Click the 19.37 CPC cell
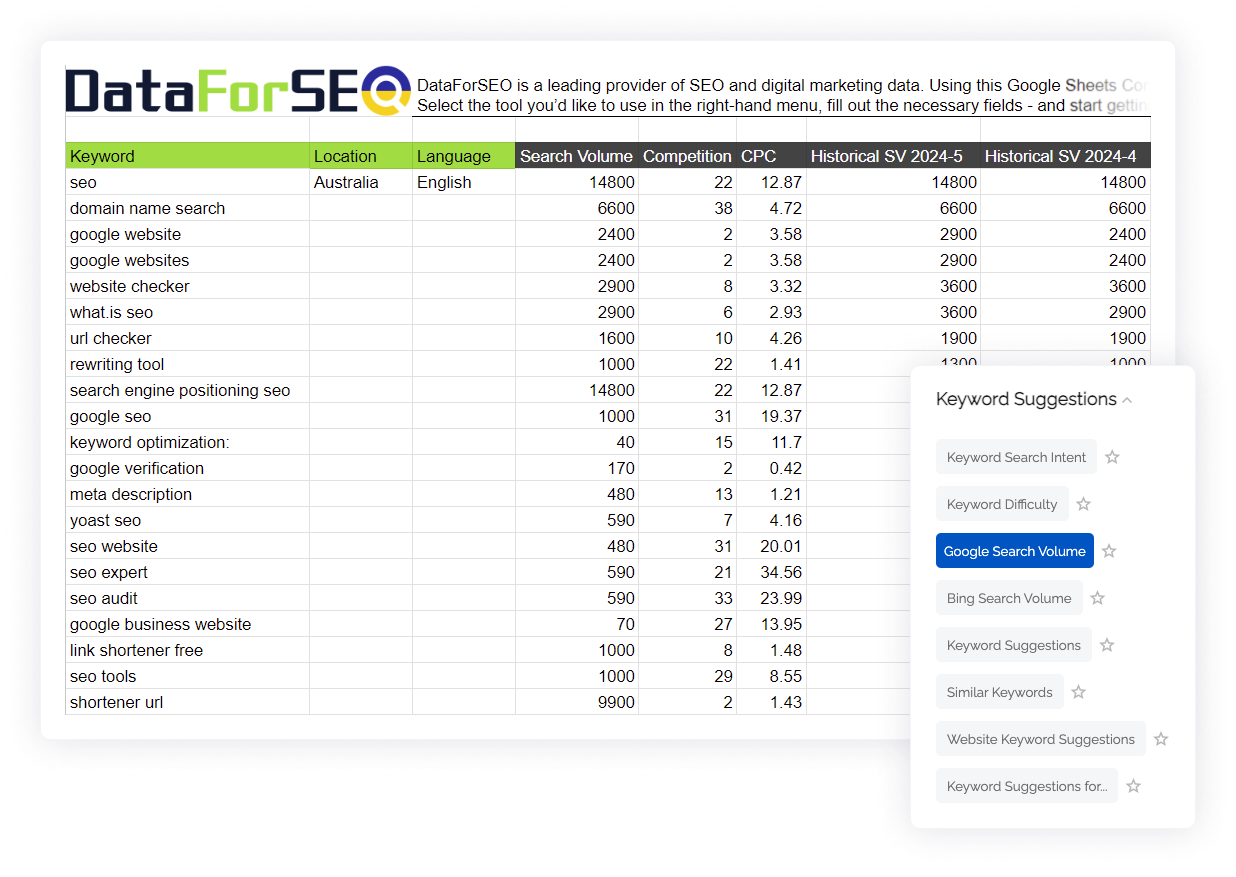This screenshot has height=877, width=1236. click(x=771, y=416)
